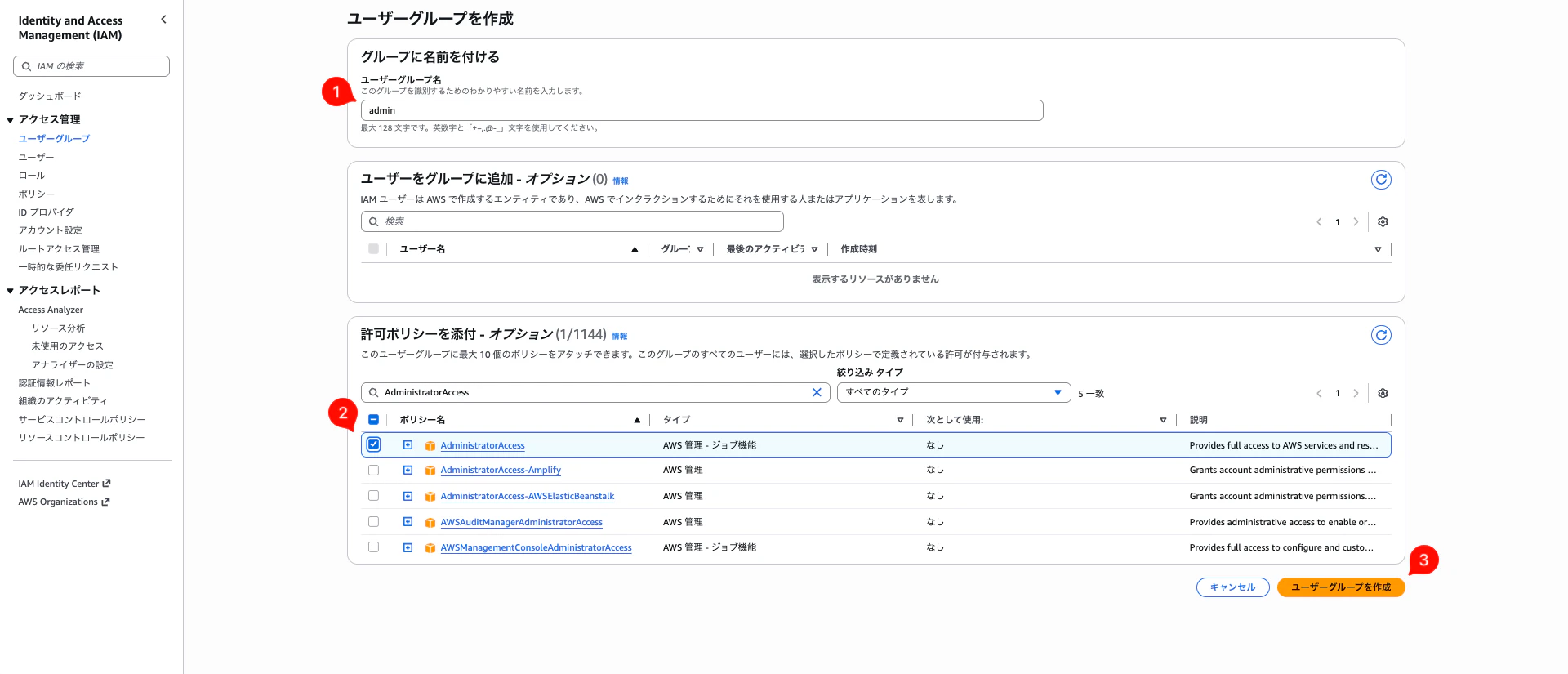Collapse the アクセス管理 navigation section
This screenshot has height=674, width=1568.
coord(10,120)
